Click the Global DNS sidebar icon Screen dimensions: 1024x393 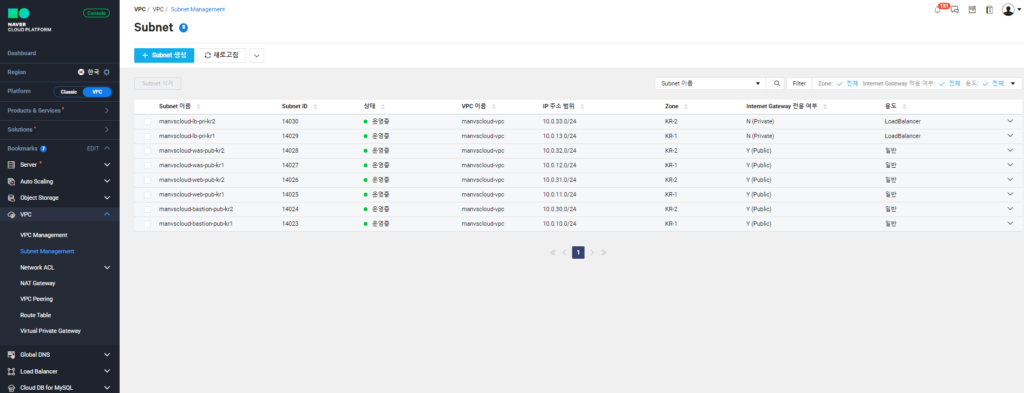pos(11,355)
